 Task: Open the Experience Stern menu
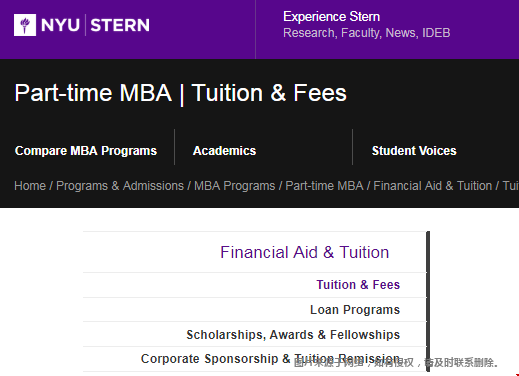[332, 17]
